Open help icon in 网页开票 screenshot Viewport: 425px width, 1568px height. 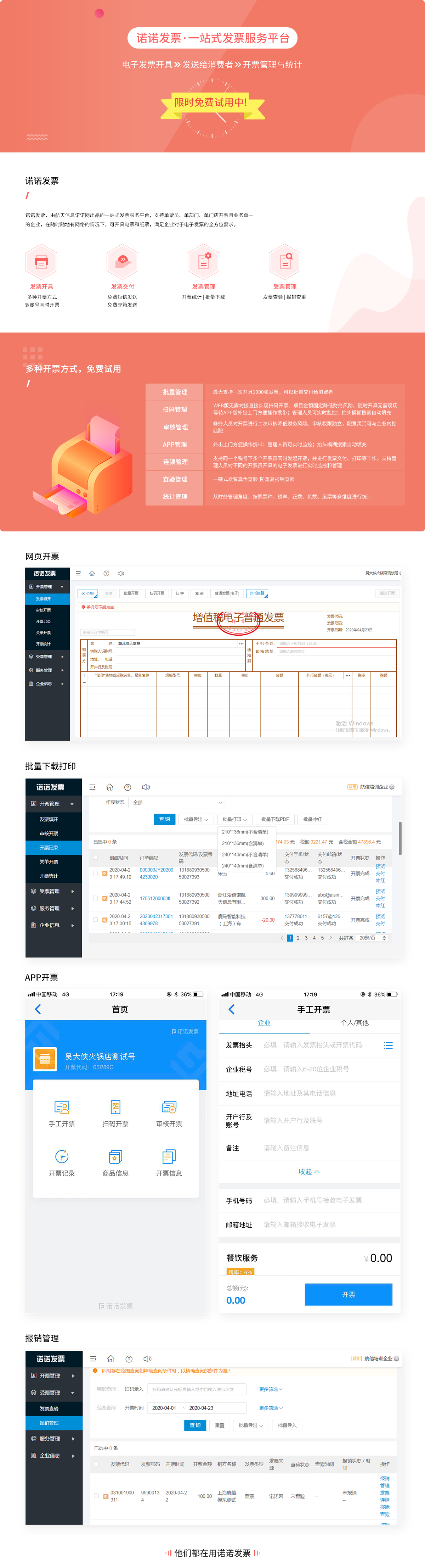(106, 573)
